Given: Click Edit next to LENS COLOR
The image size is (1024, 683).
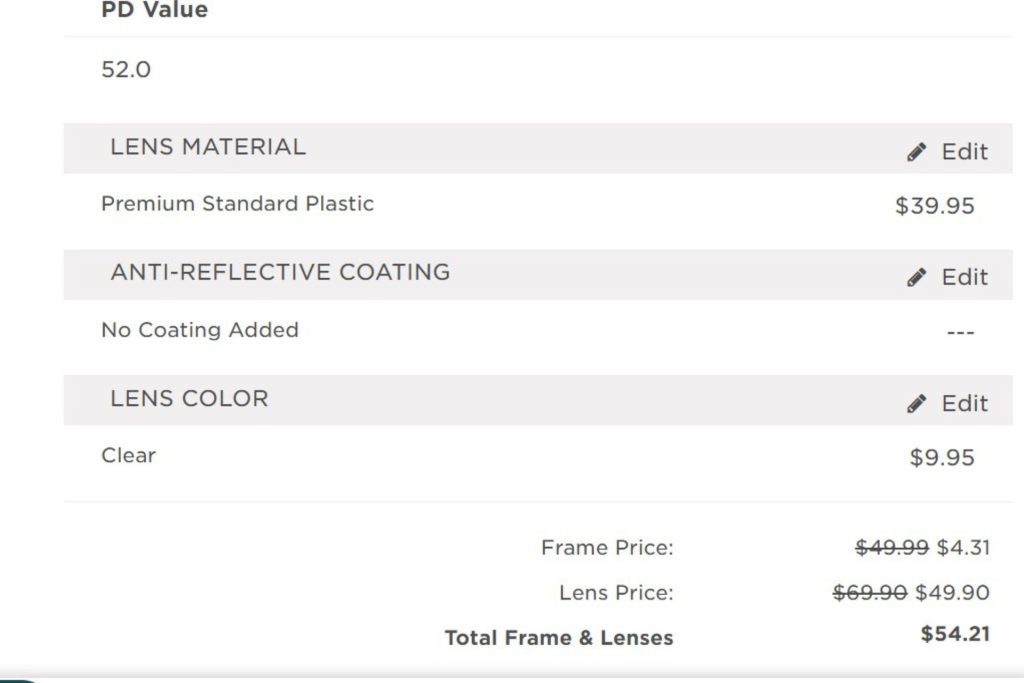Looking at the screenshot, I should click(x=963, y=402).
